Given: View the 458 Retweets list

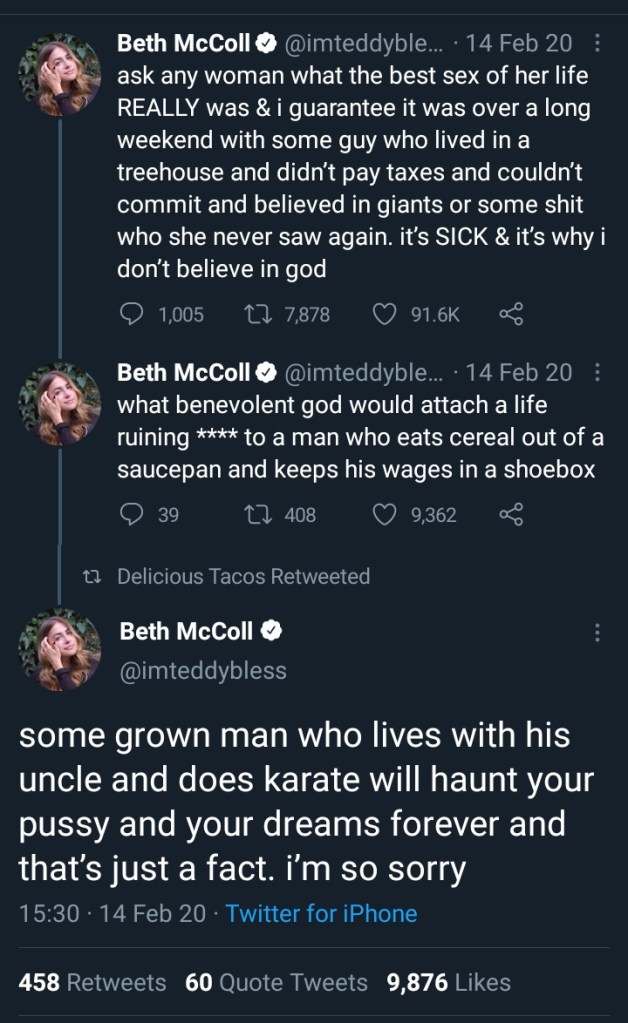Looking at the screenshot, I should [92, 983].
